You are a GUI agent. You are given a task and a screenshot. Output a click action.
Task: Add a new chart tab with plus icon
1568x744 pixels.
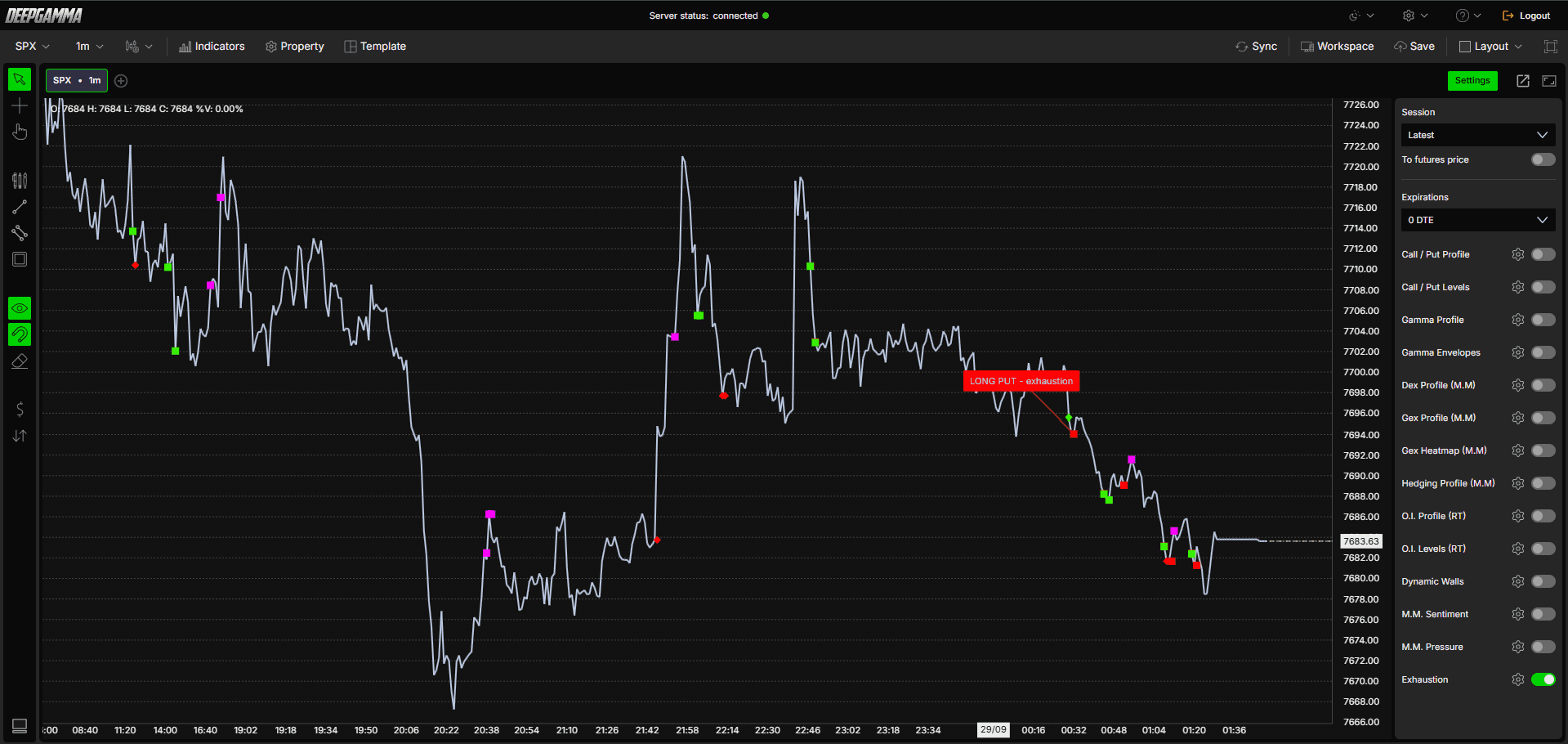121,80
